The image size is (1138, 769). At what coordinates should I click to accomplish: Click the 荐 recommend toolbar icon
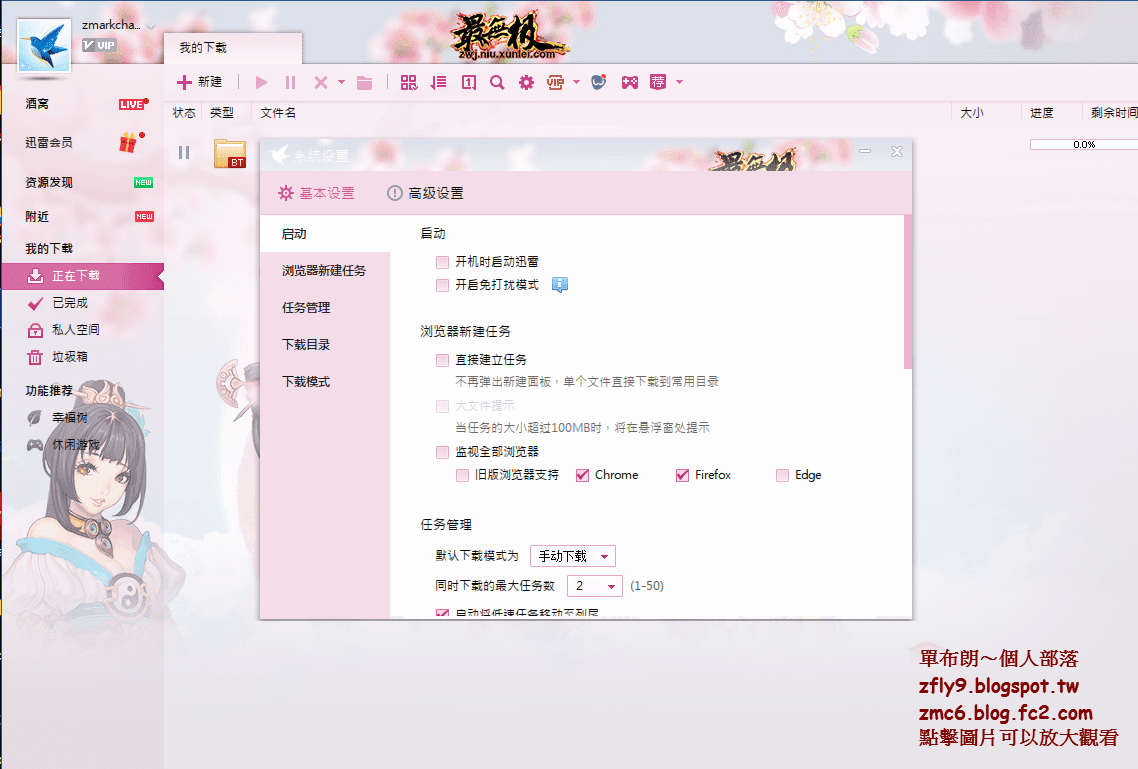658,82
